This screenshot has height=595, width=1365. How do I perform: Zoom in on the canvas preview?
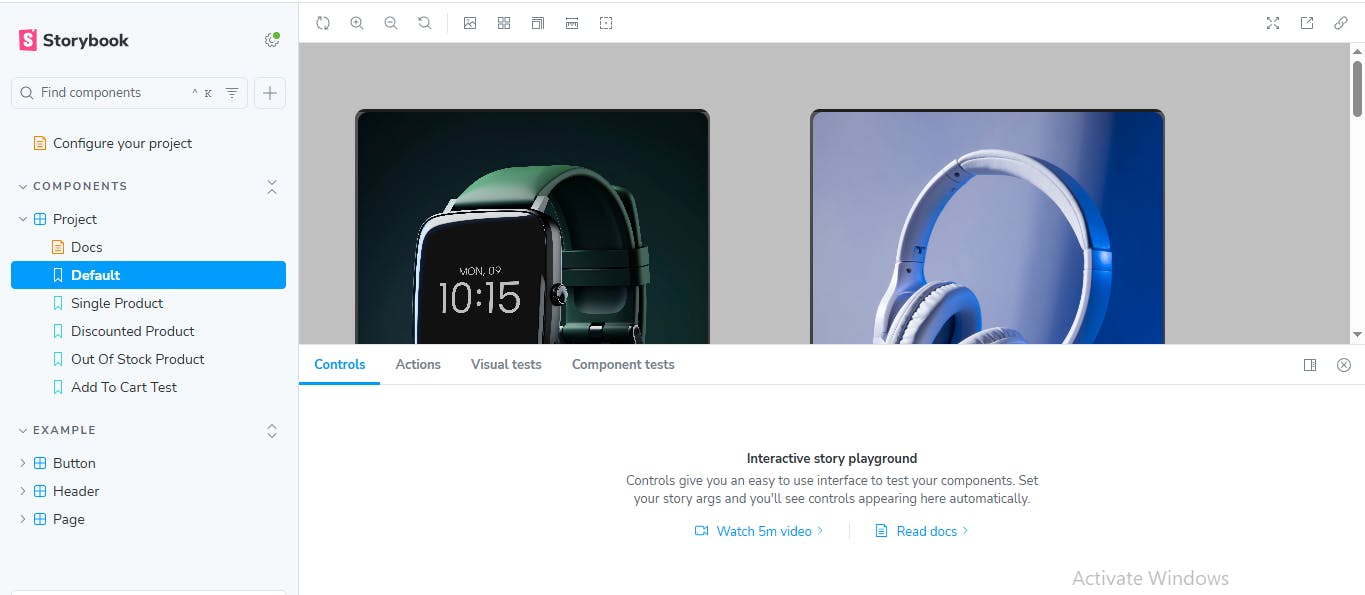[x=357, y=22]
